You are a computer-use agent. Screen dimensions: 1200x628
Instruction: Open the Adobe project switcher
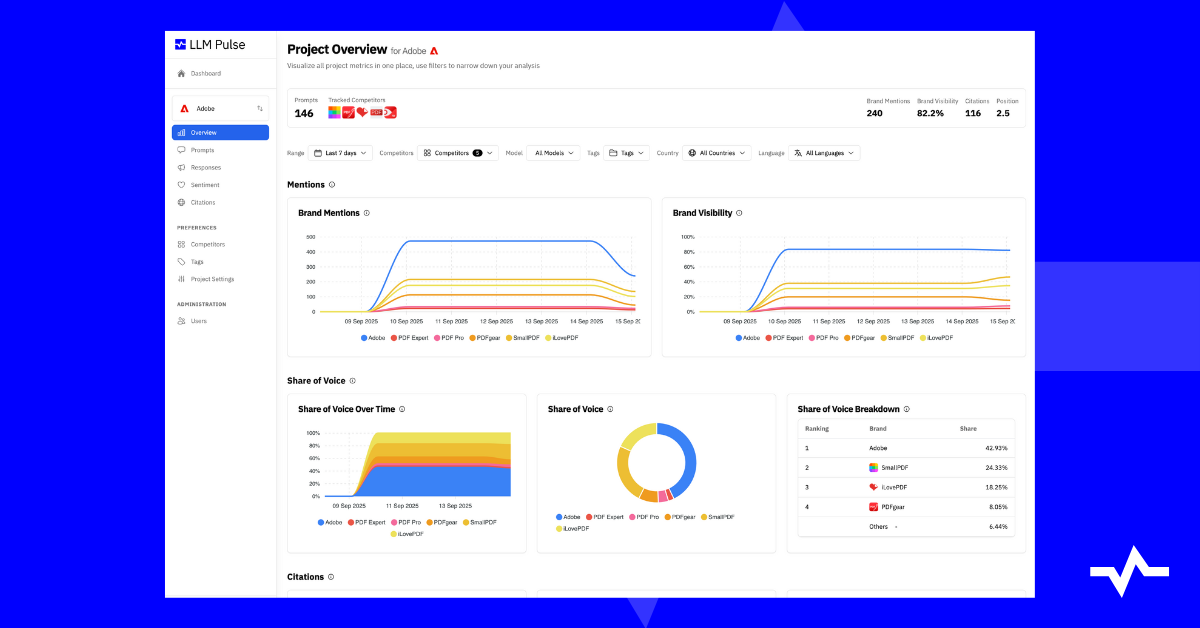pyautogui.click(x=220, y=108)
